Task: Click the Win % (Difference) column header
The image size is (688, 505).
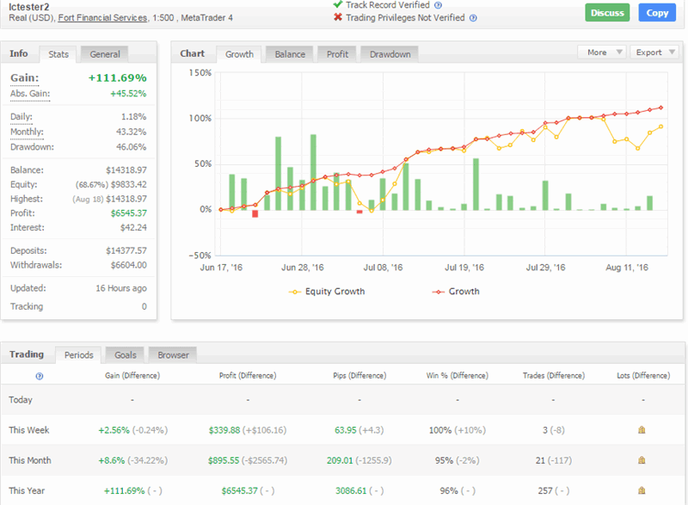Action: pos(457,376)
